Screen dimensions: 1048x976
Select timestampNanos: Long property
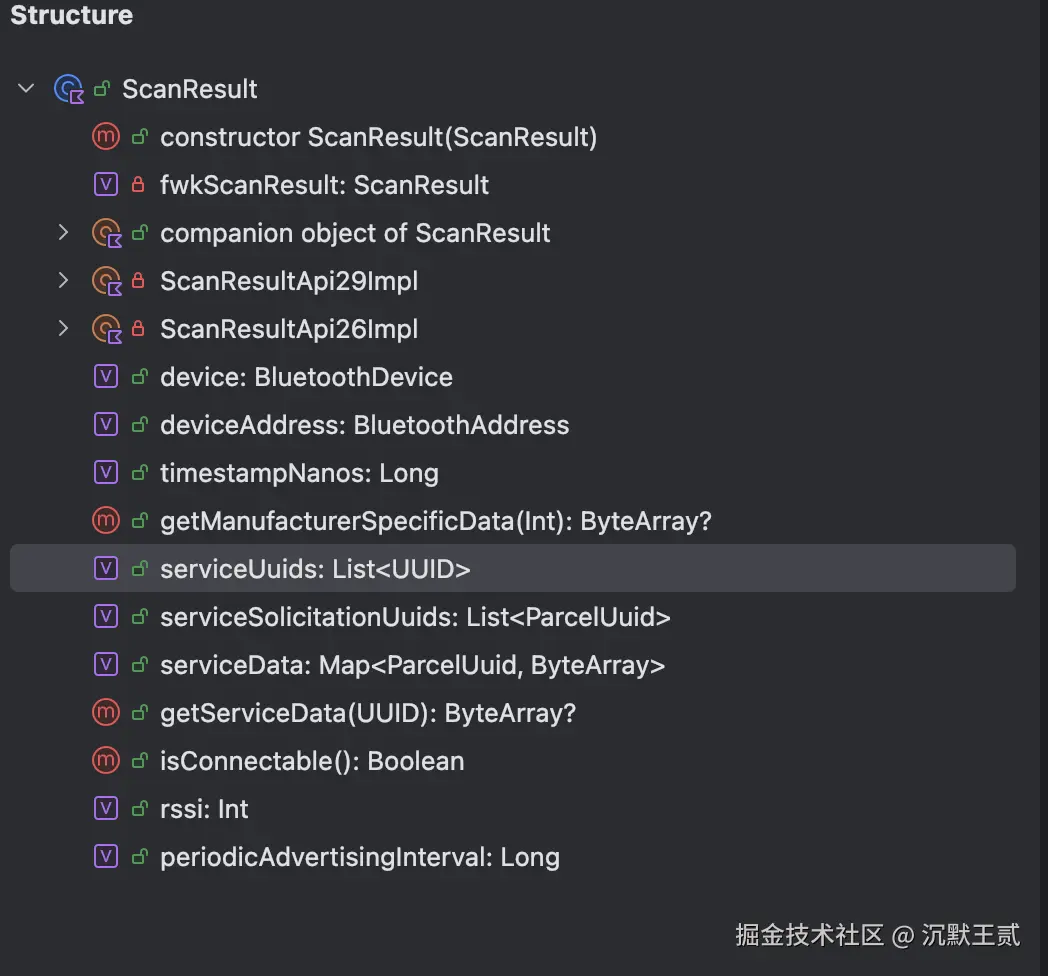[x=299, y=473]
